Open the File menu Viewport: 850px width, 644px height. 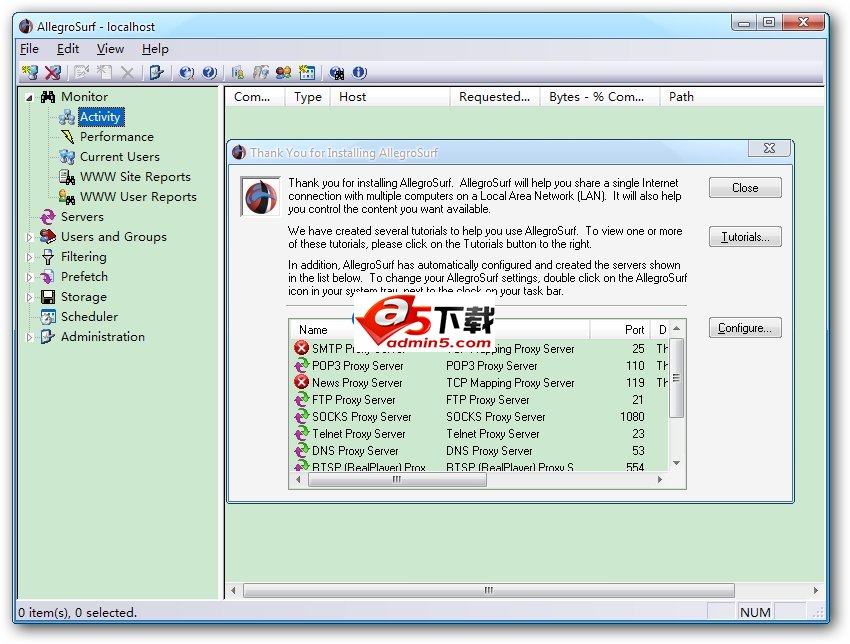pyautogui.click(x=29, y=48)
